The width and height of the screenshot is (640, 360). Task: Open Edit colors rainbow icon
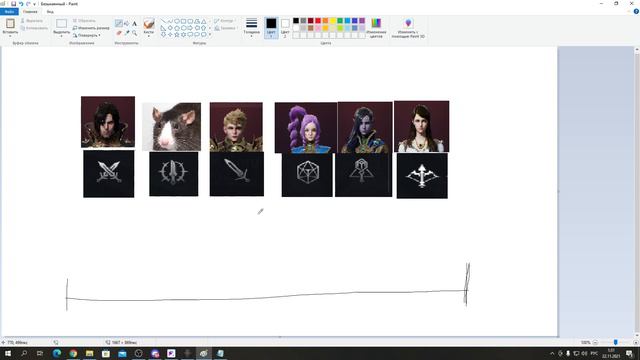coord(376,27)
